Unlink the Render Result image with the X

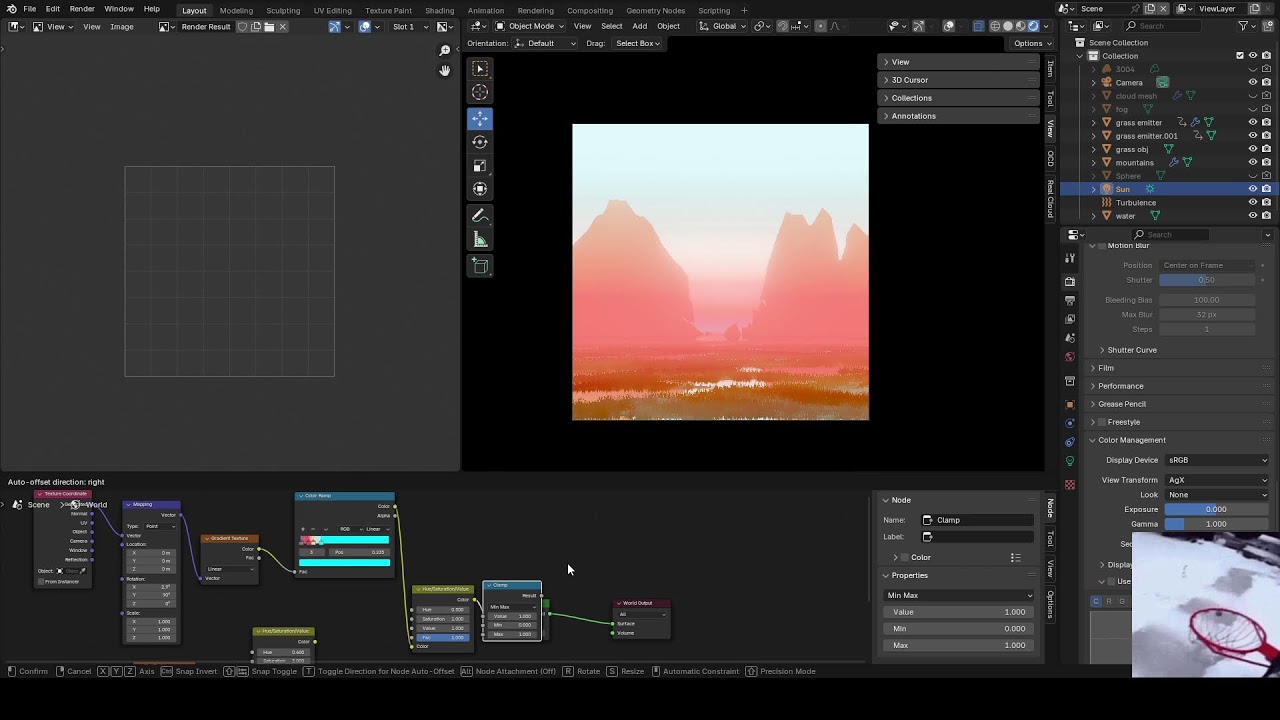[x=283, y=27]
